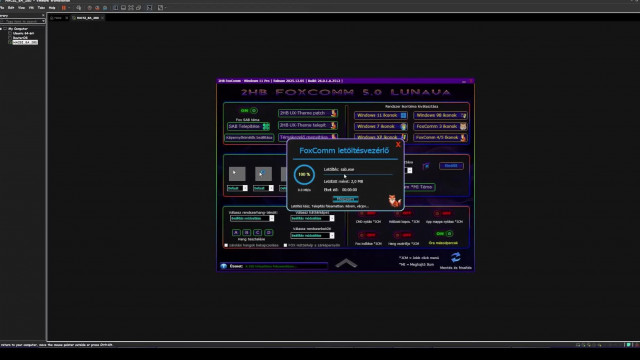Enable the App mappa nyitása JOM switch
The width and height of the screenshot is (640, 360).
(442, 213)
